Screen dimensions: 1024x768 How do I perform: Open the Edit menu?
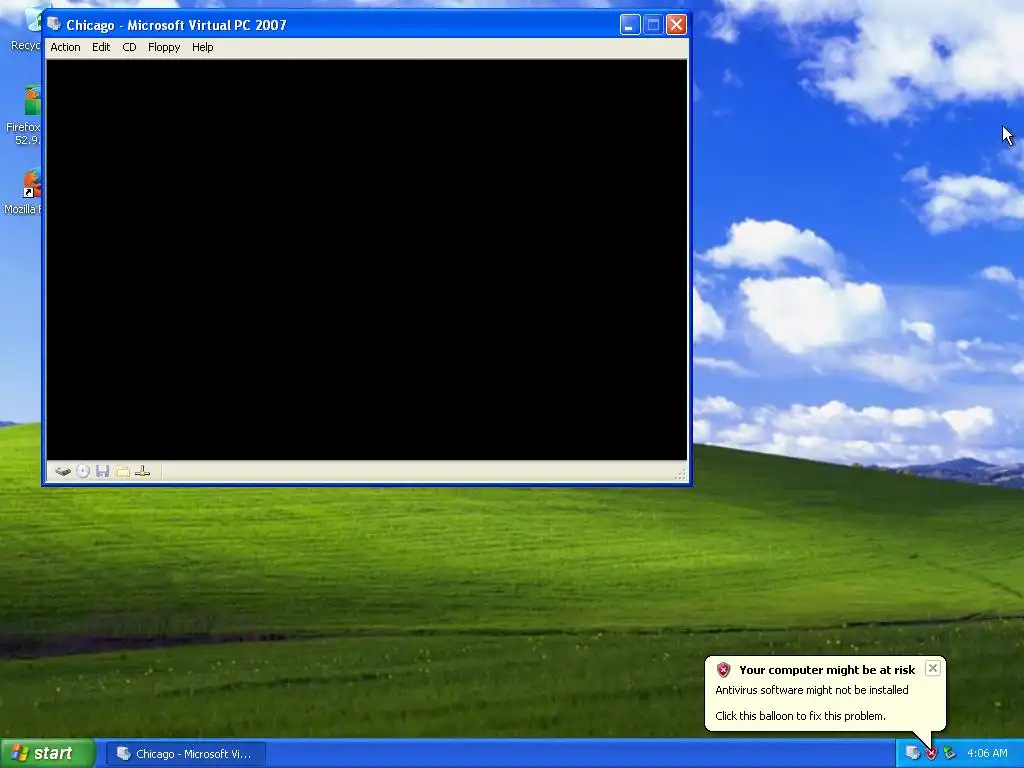tap(101, 47)
